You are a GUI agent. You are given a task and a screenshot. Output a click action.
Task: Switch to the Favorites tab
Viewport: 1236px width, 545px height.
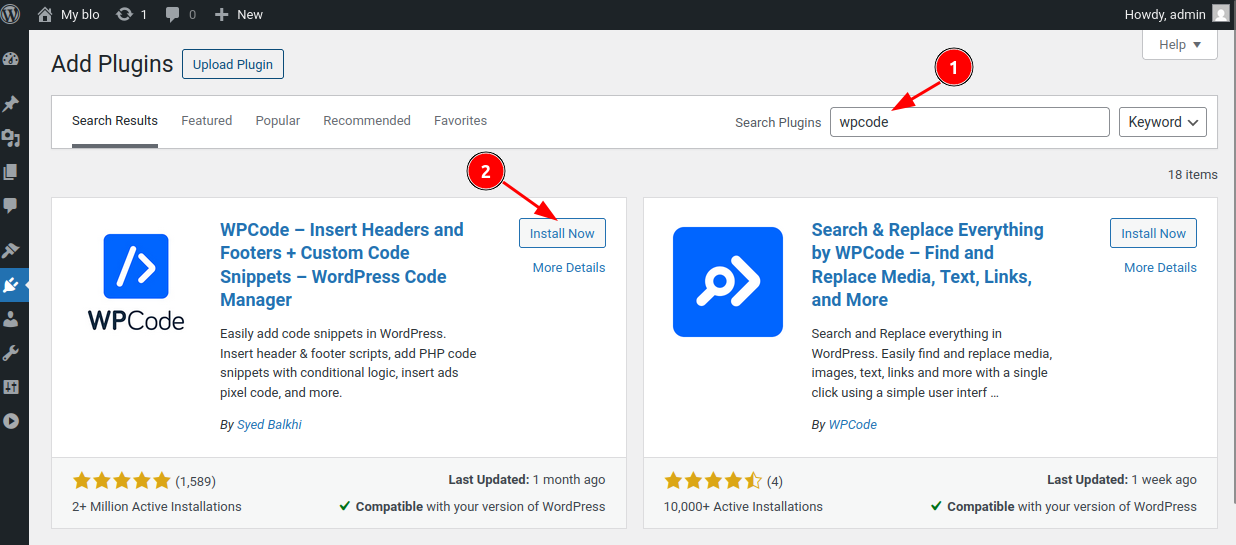pyautogui.click(x=460, y=121)
